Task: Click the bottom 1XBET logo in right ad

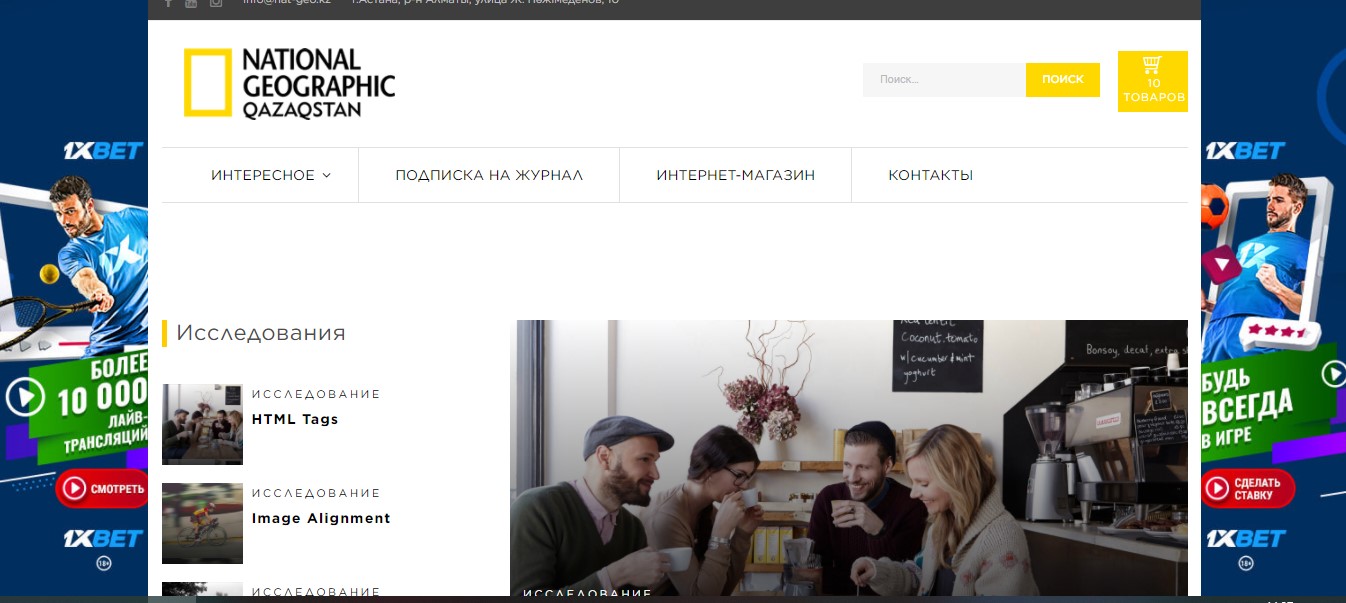Action: click(x=1245, y=538)
